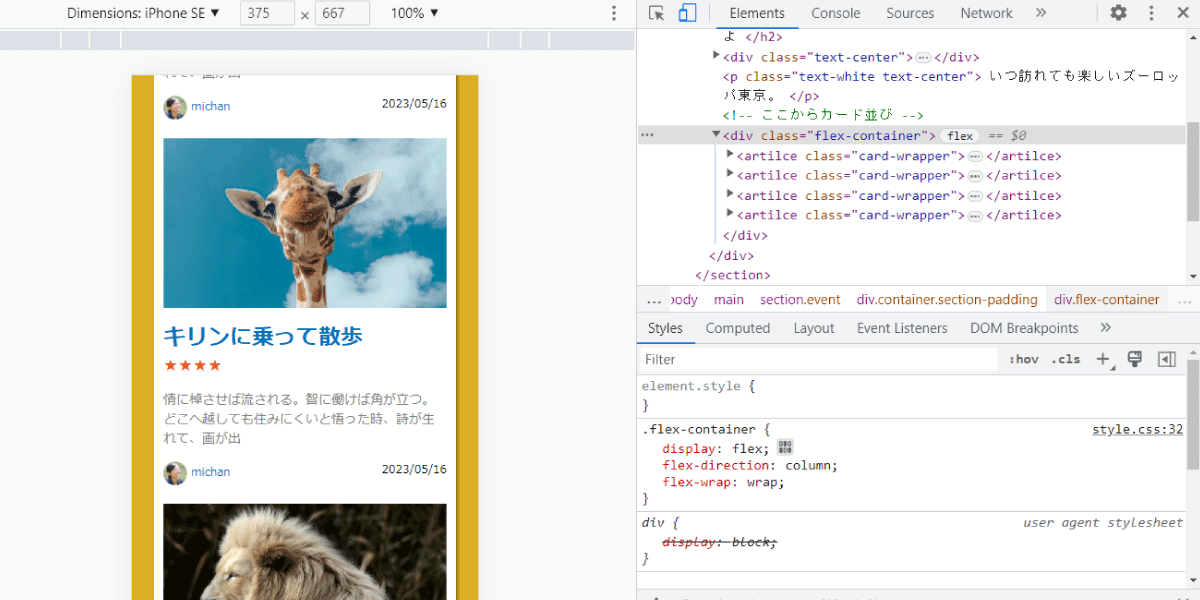Open the Network panel tab
The image size is (1200, 600).
tap(986, 13)
